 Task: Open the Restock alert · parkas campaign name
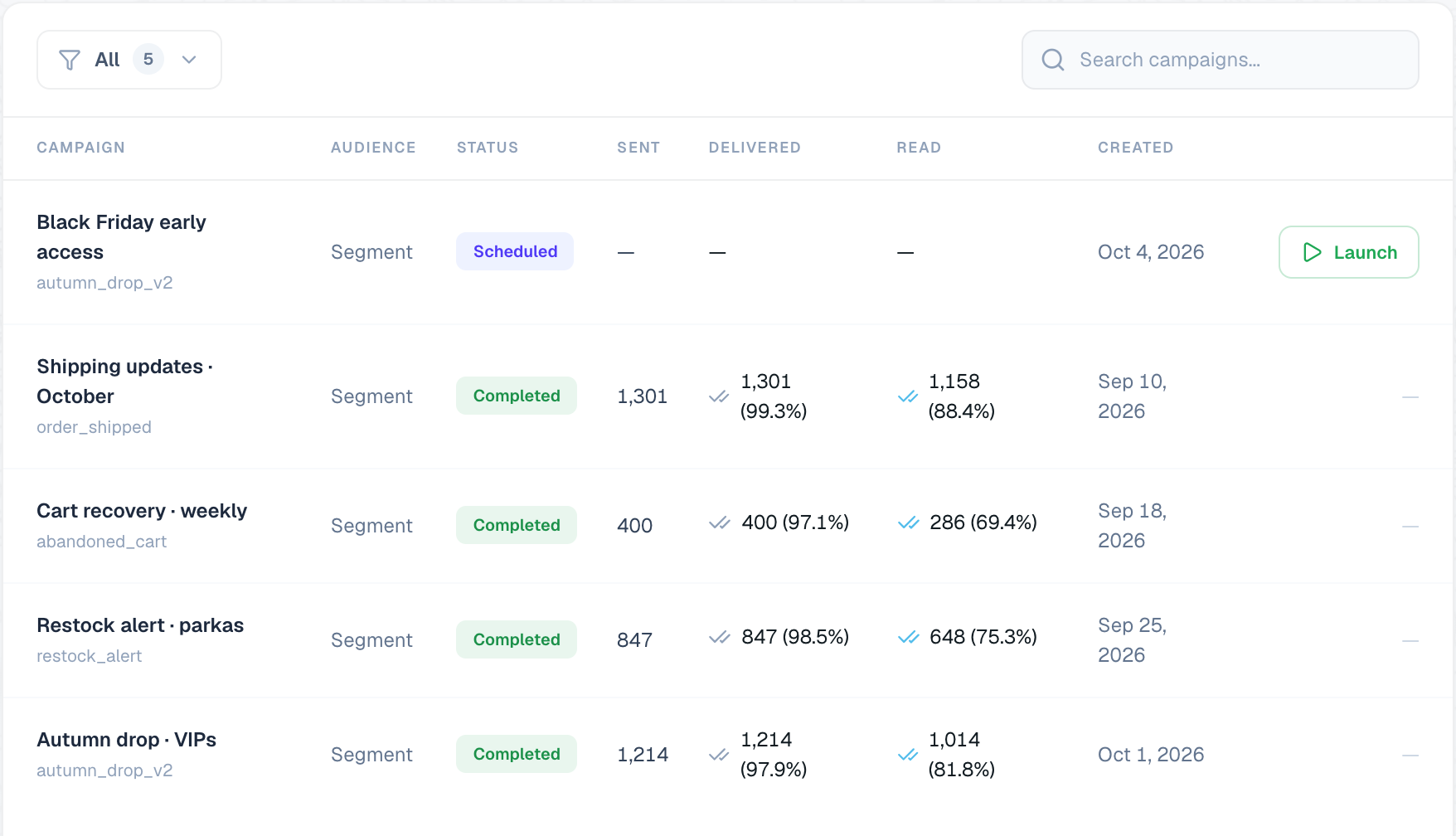click(x=140, y=625)
